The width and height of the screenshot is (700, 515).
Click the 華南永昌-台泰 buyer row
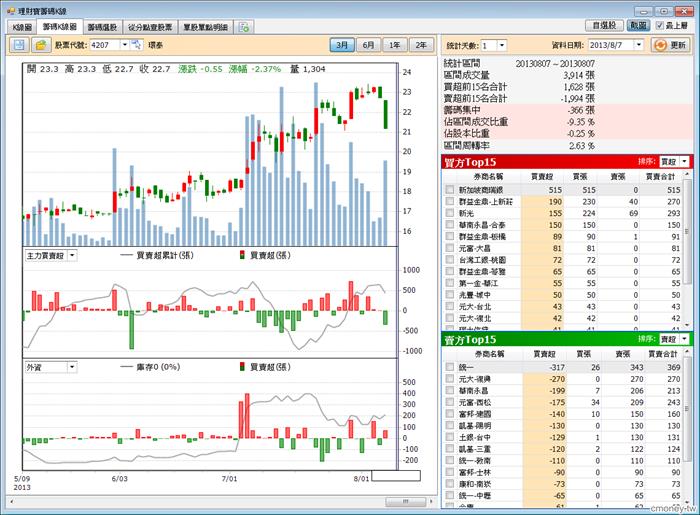click(x=563, y=225)
